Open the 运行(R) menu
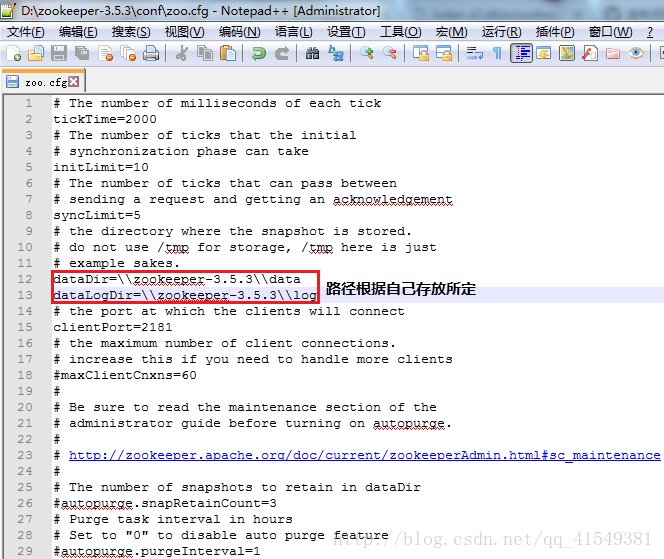The height and width of the screenshot is (559, 664). click(x=501, y=32)
